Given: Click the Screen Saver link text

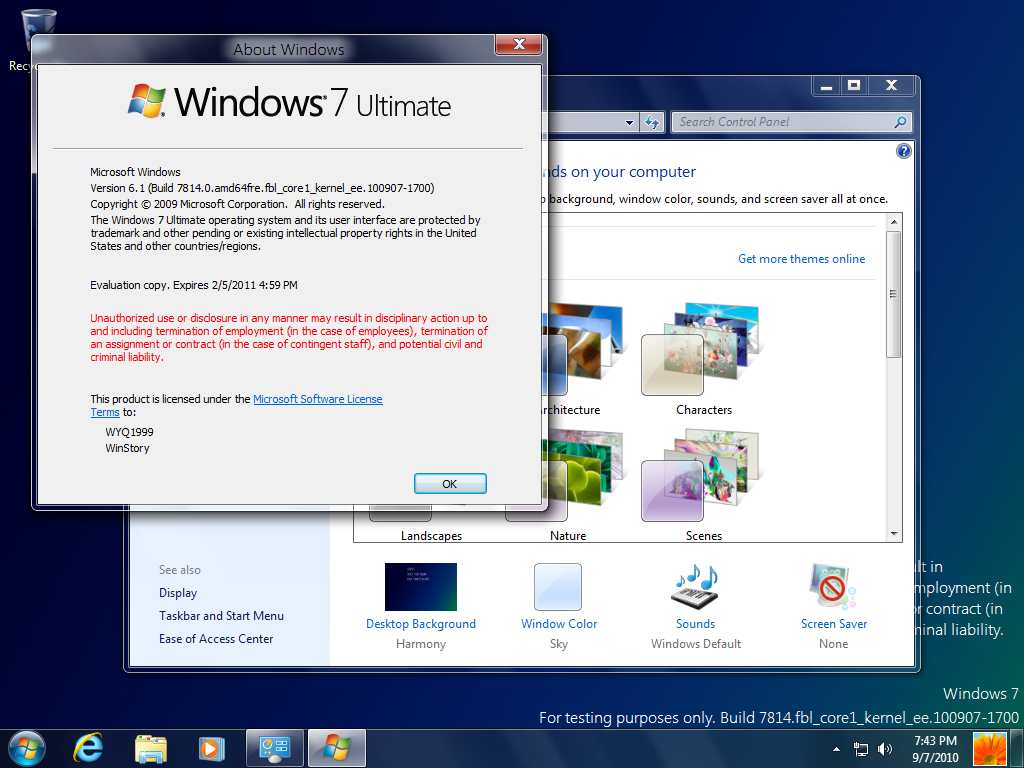Looking at the screenshot, I should (834, 624).
